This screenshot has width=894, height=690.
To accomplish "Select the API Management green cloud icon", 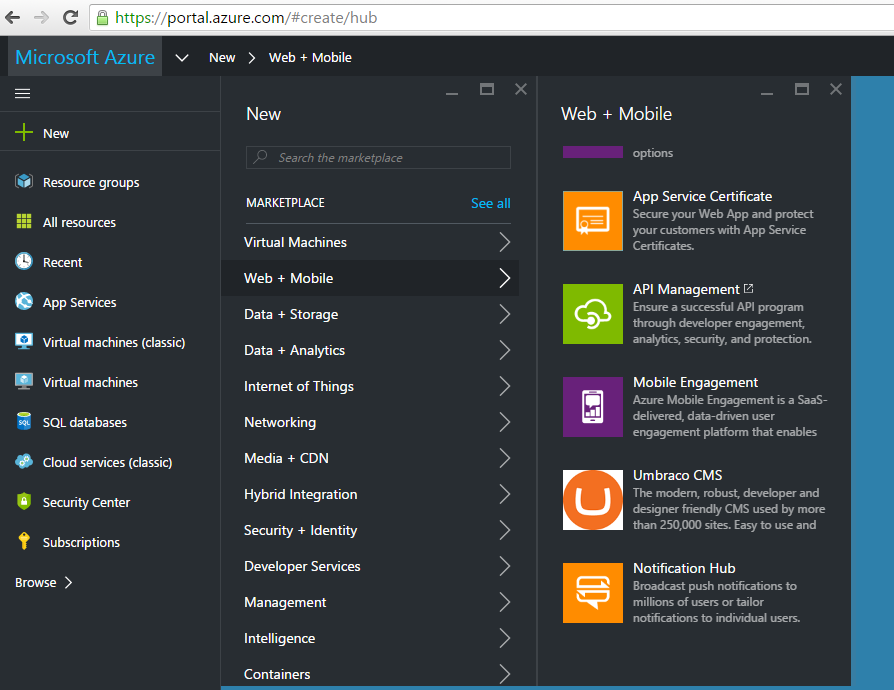I will (593, 314).
